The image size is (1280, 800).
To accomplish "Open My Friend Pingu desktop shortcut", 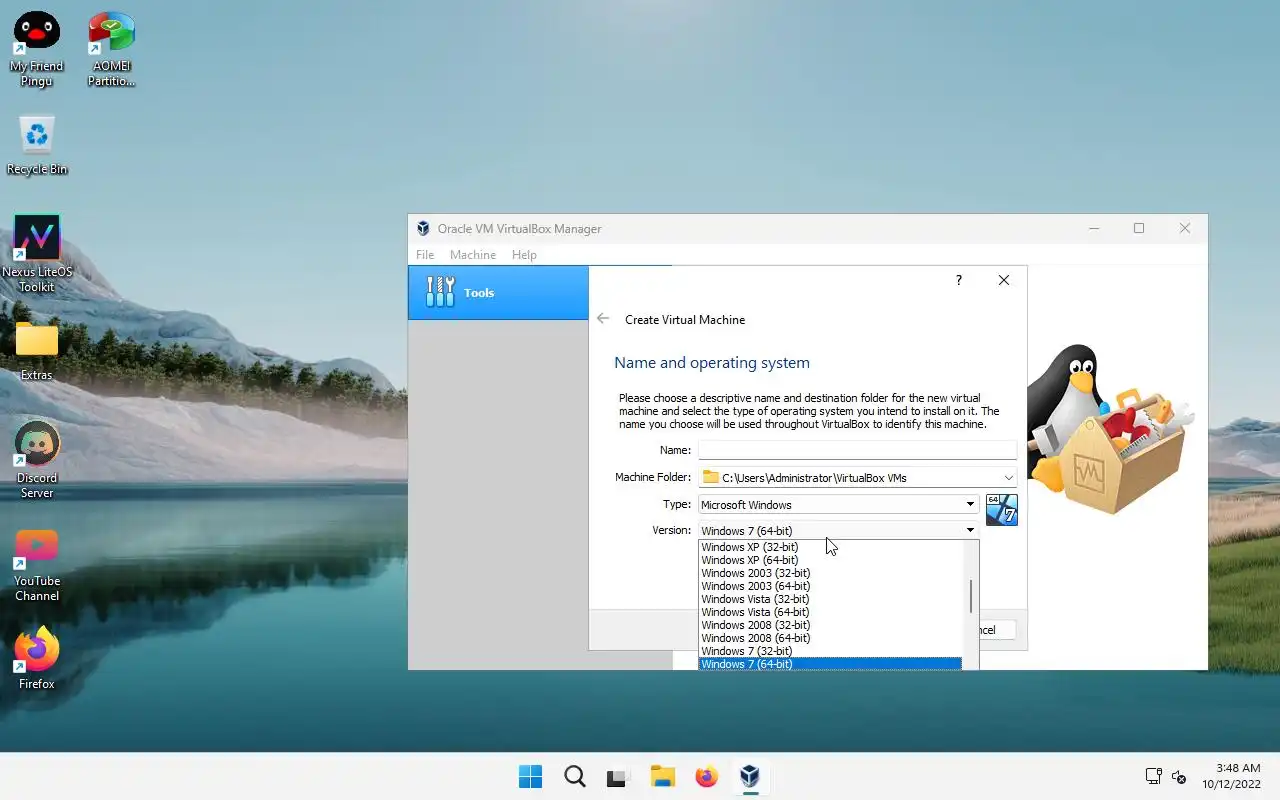I will [x=36, y=48].
